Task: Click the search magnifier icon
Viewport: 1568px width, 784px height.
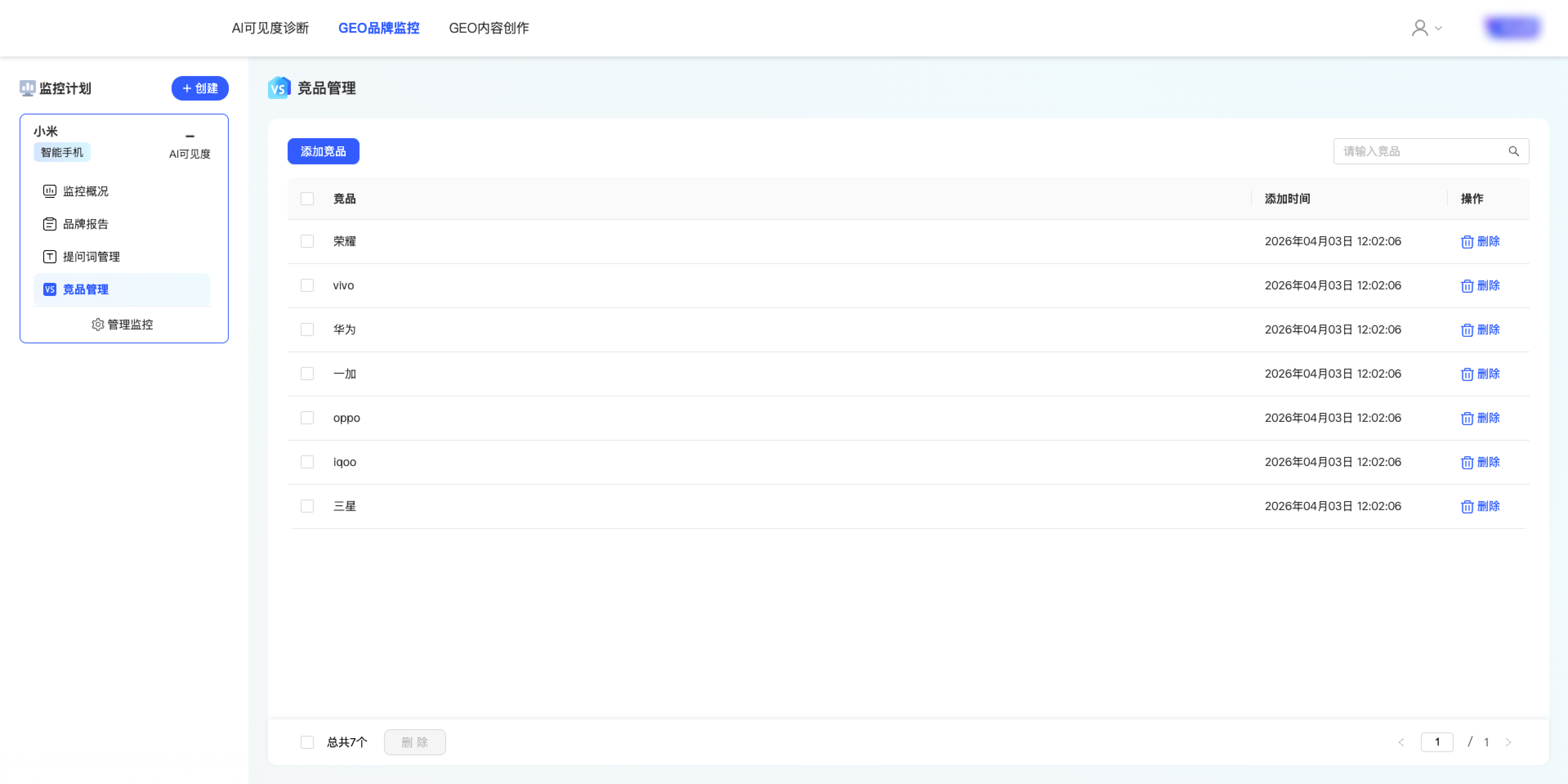Action: [1513, 151]
